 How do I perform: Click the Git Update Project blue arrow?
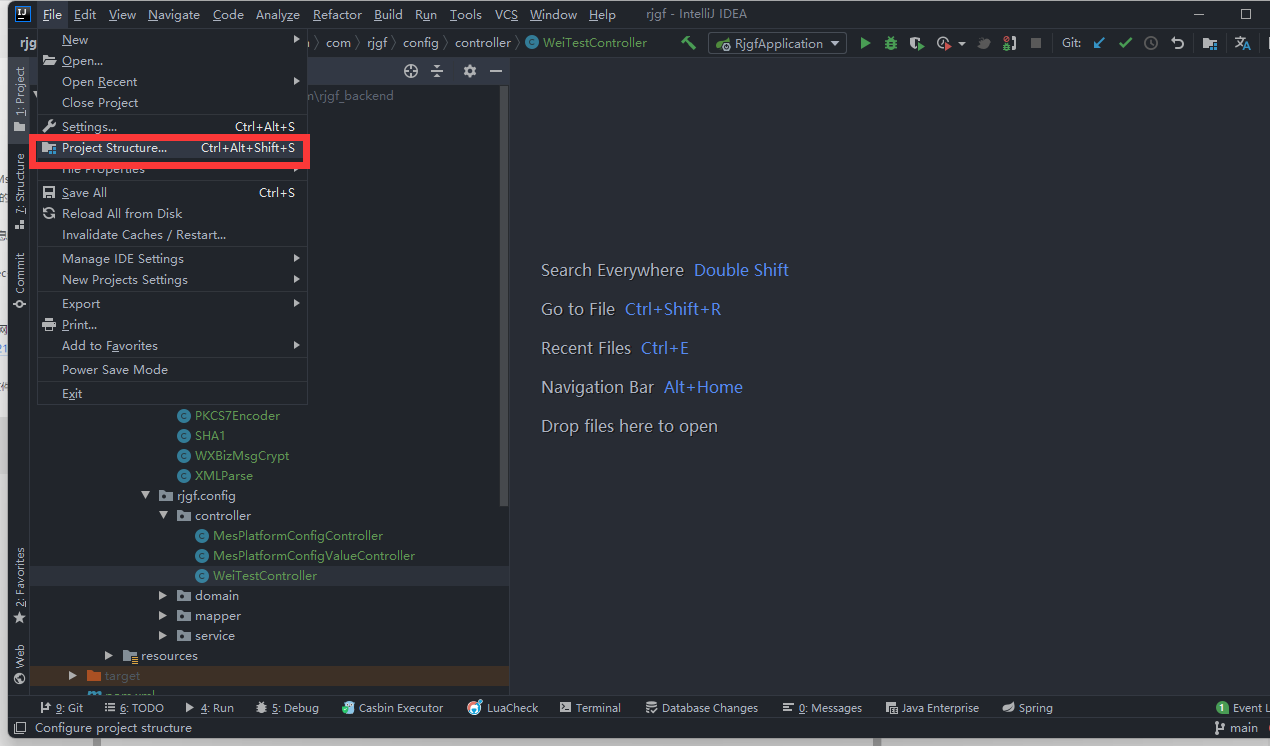click(x=1100, y=43)
